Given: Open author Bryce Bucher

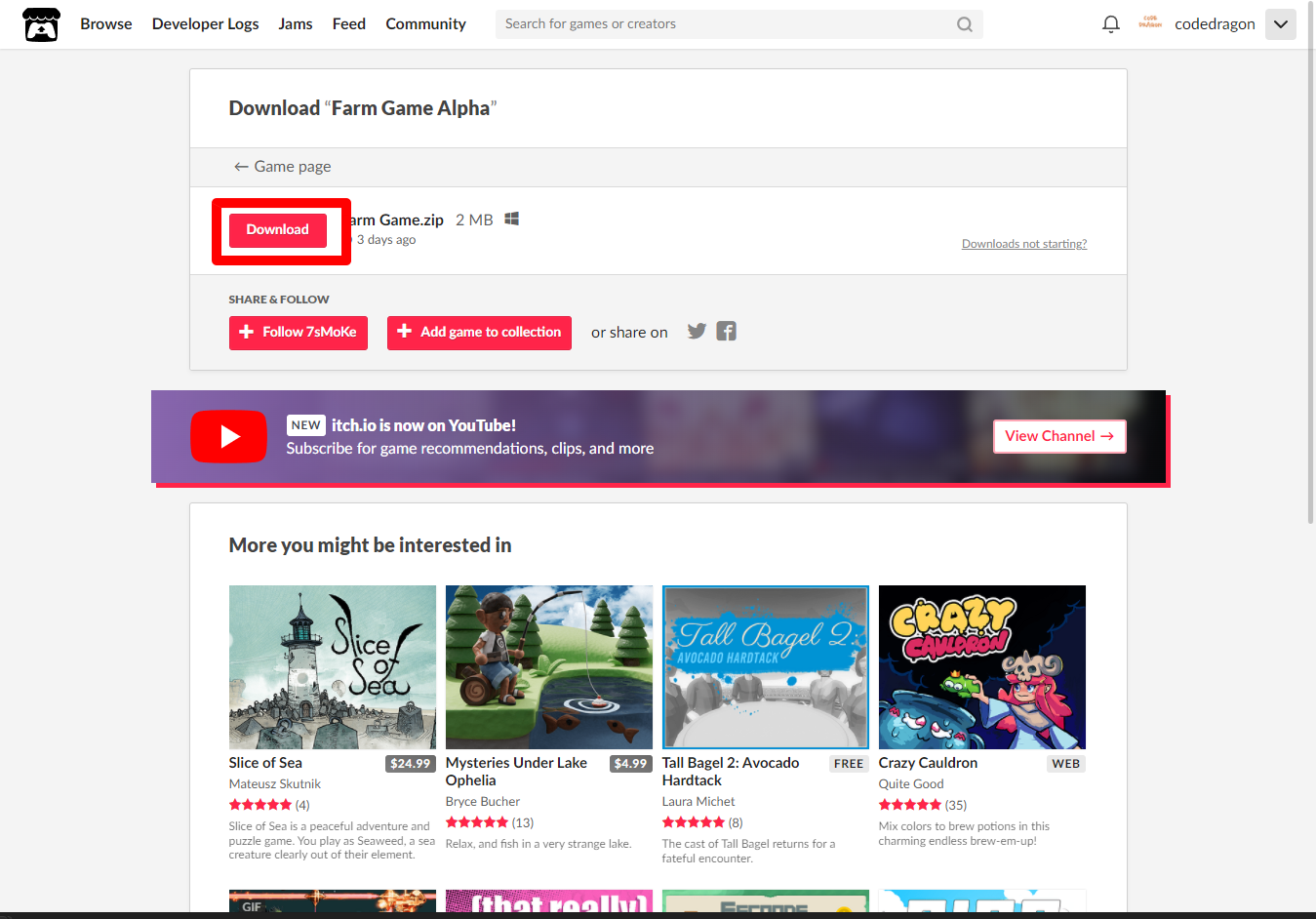Looking at the screenshot, I should (483, 802).
